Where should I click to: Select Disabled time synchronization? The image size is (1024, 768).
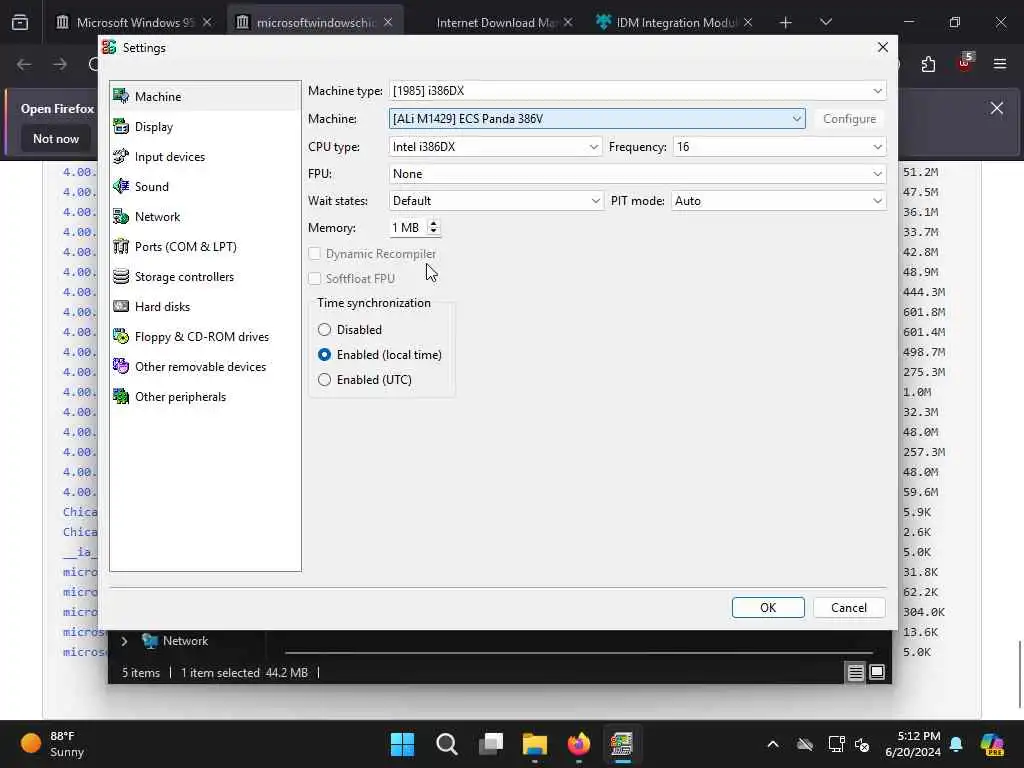pyautogui.click(x=324, y=330)
